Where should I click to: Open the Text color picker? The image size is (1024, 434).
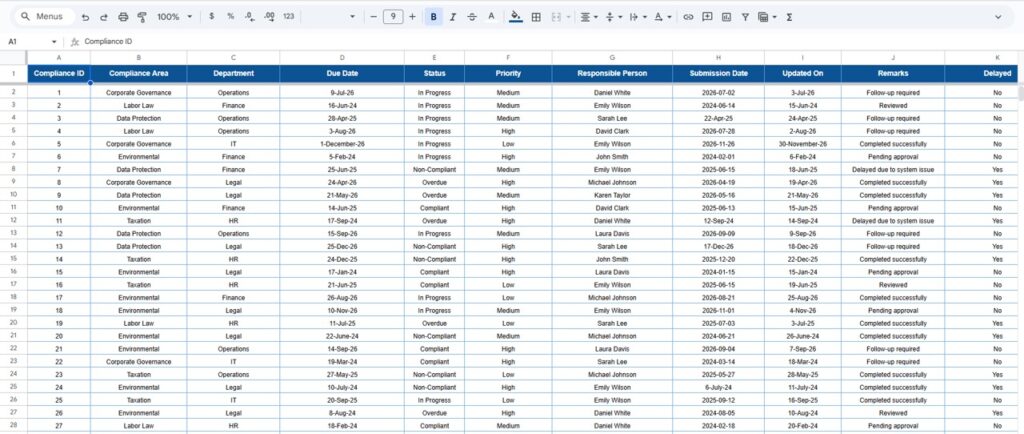click(491, 17)
